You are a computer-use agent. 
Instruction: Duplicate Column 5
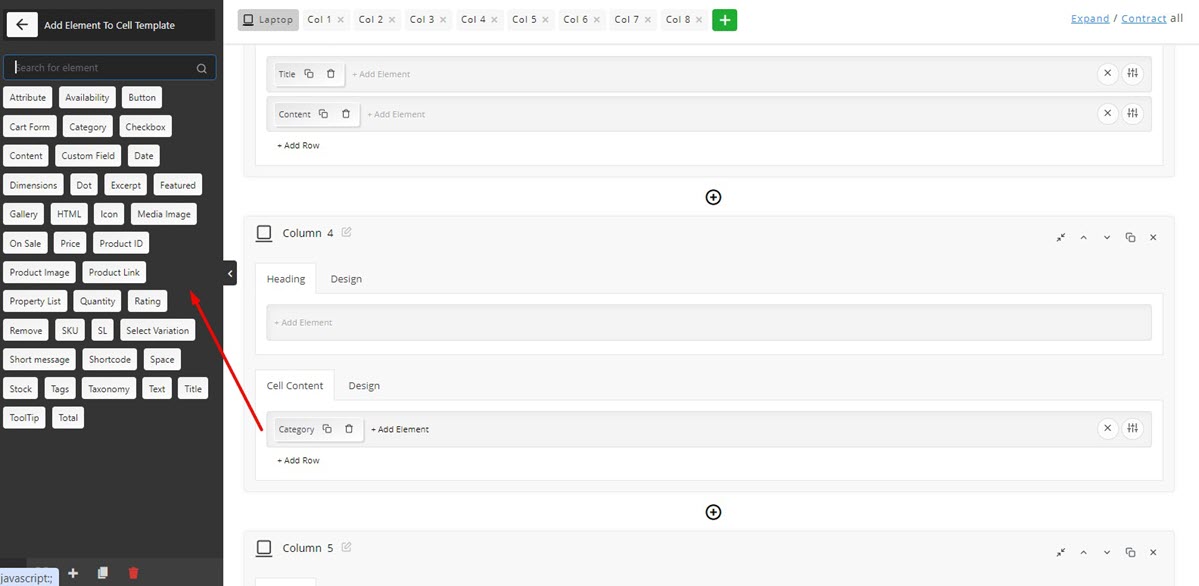tap(1130, 552)
